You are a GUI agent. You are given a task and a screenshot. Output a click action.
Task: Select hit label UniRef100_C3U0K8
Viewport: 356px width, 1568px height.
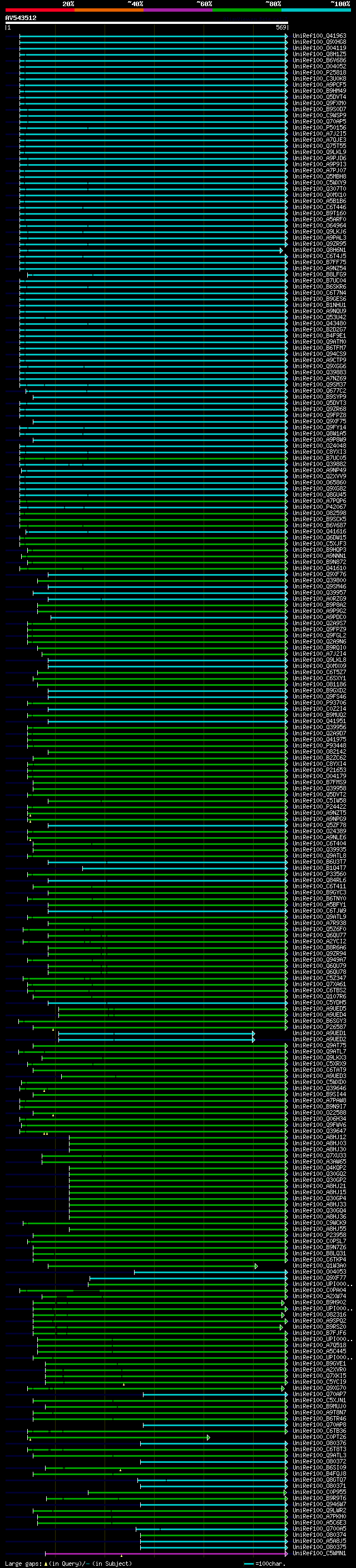(319, 78)
